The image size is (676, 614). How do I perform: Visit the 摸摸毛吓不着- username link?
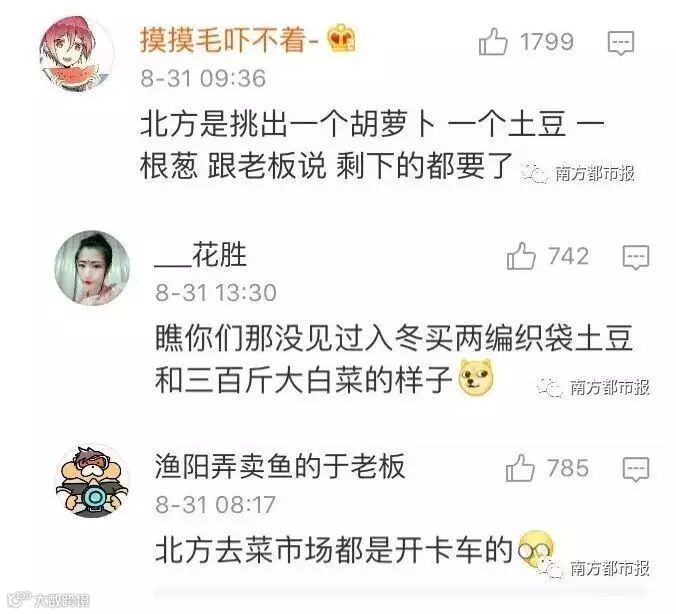[x=229, y=40]
